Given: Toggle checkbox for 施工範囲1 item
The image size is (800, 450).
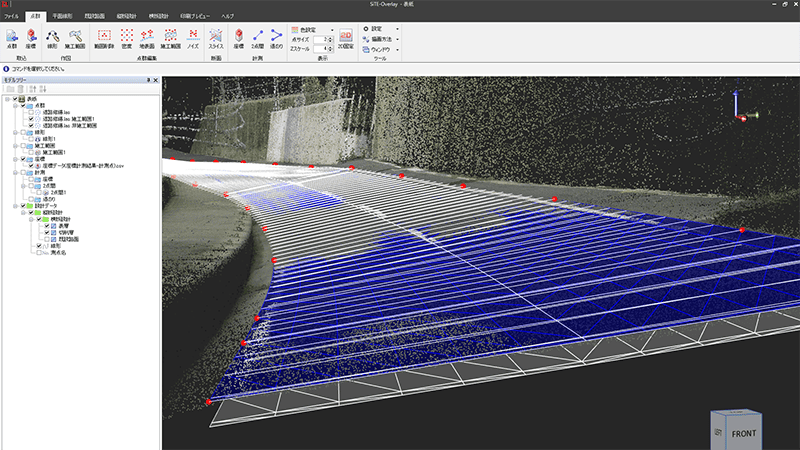Looking at the screenshot, I should pyautogui.click(x=31, y=152).
